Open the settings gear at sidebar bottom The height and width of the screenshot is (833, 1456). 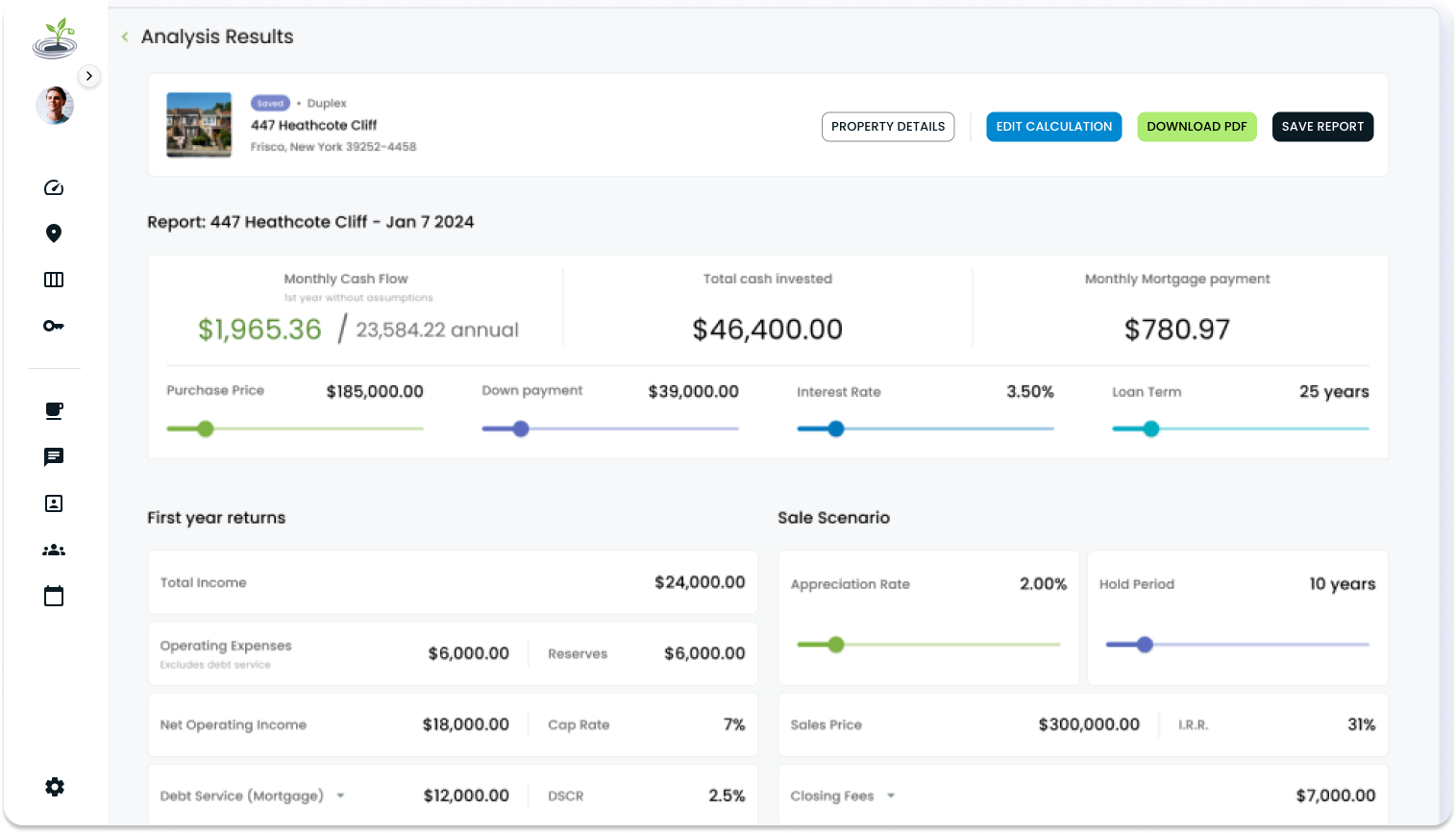click(x=54, y=786)
